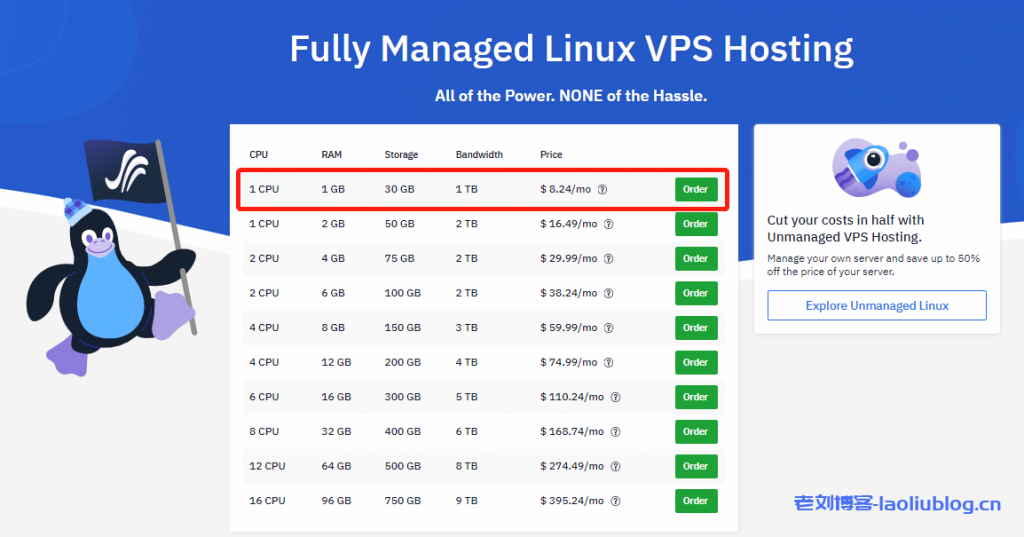
Task: Click help icon beside $59.99/mo price
Action: (609, 328)
